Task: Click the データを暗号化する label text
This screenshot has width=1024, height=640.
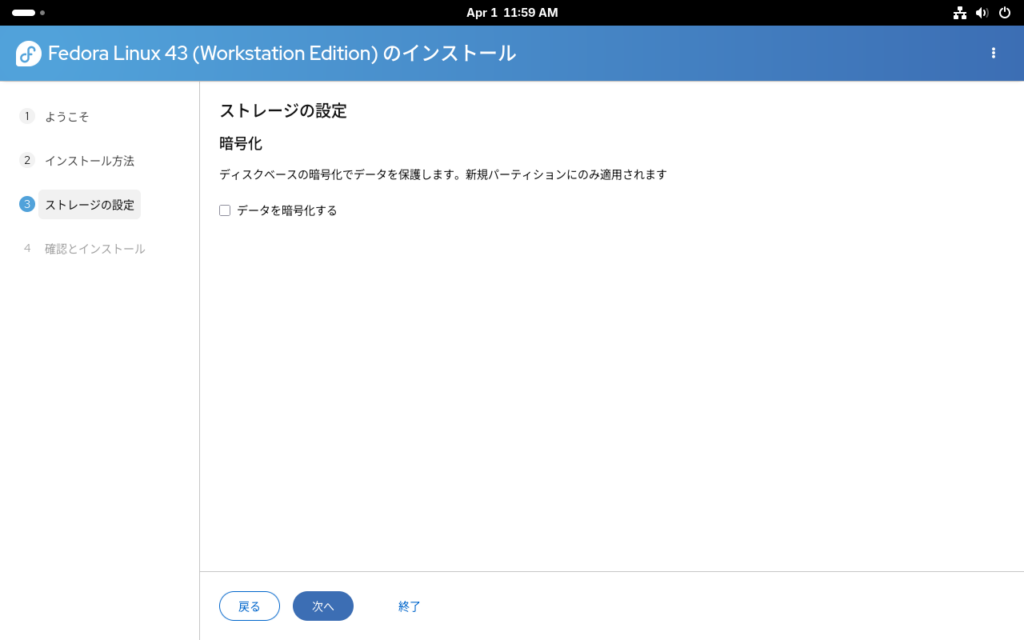Action: click(287, 211)
